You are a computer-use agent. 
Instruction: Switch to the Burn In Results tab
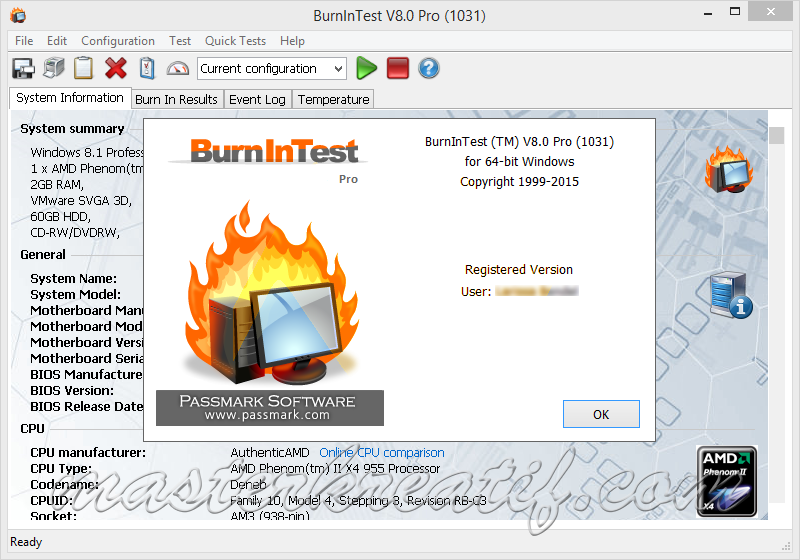[x=176, y=99]
